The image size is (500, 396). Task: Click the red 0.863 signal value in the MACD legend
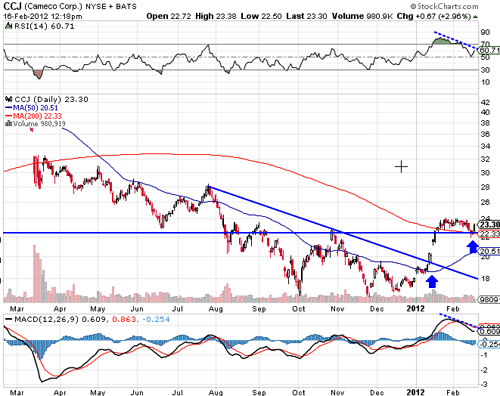124,319
